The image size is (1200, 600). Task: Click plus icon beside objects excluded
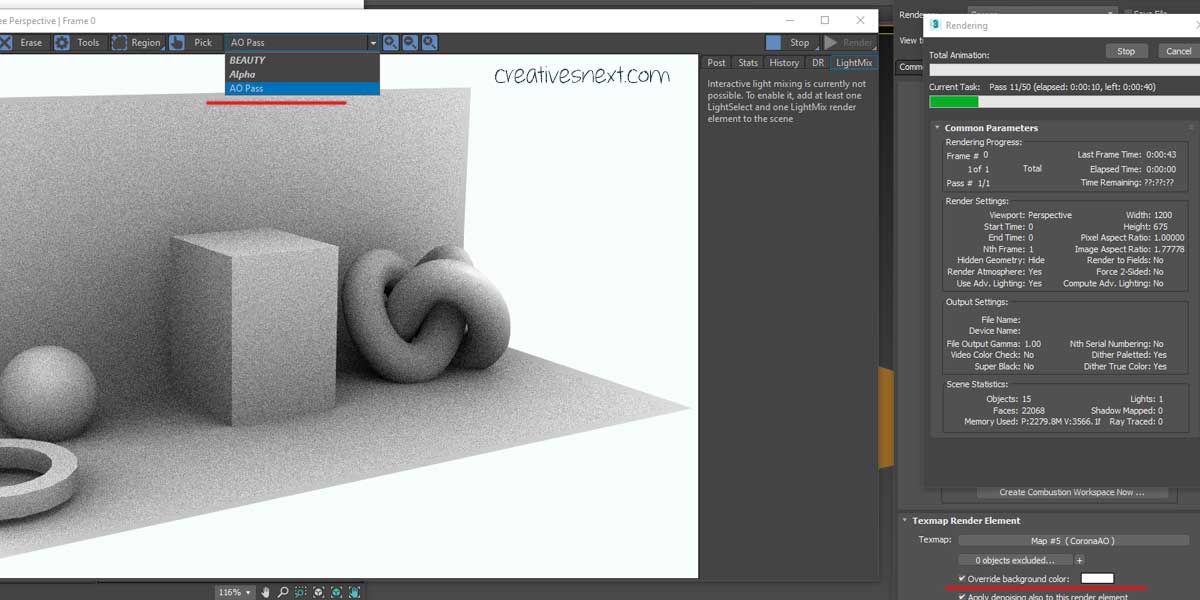click(1079, 560)
